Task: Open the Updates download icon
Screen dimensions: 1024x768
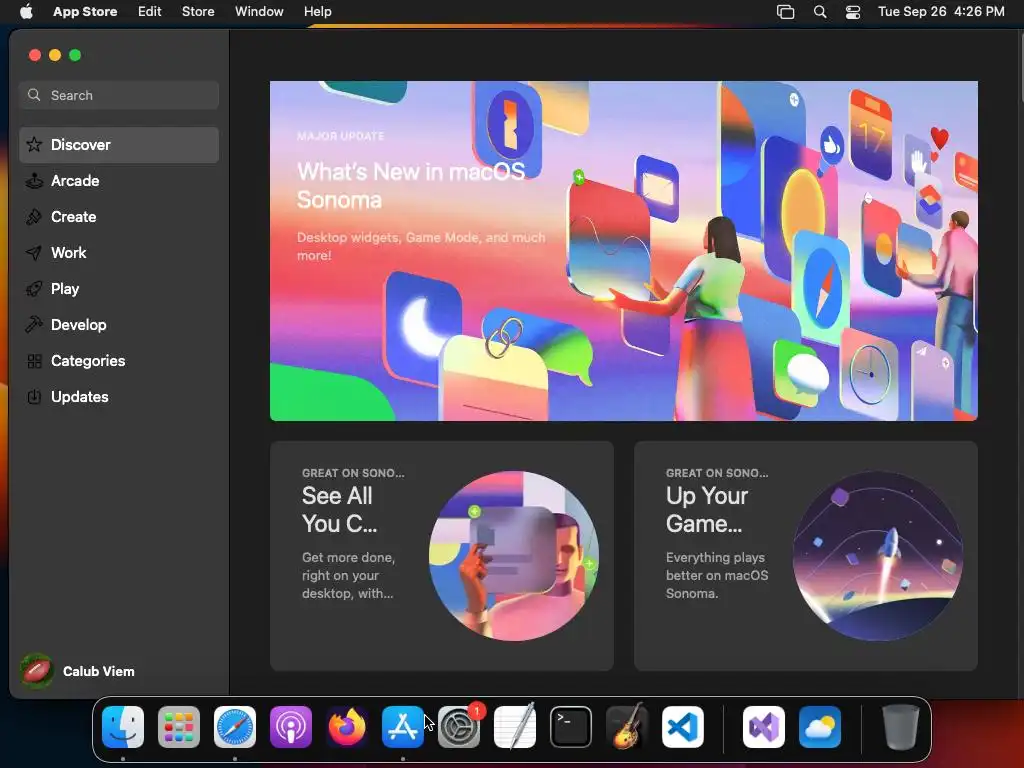Action: [34, 396]
